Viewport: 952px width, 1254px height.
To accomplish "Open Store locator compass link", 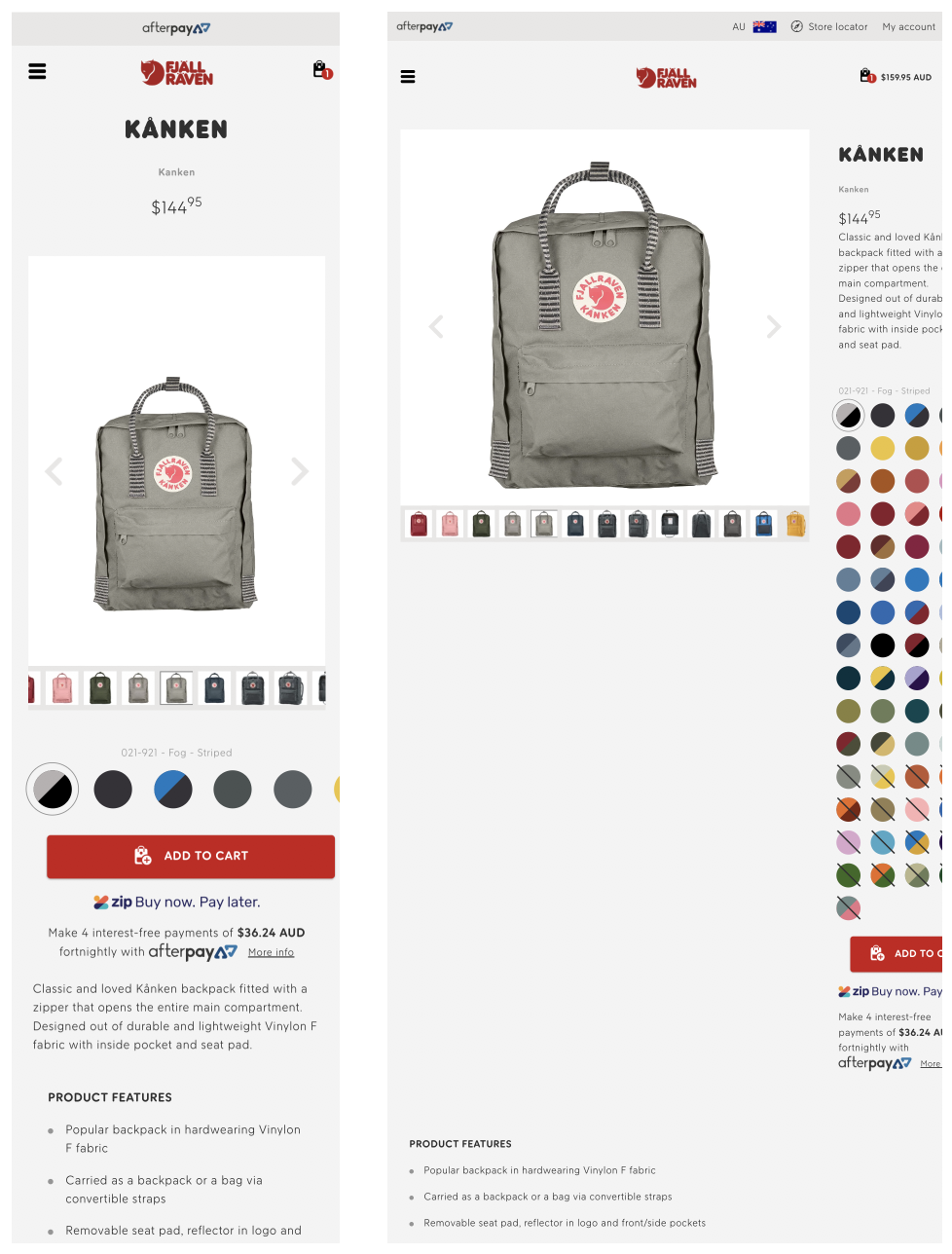I will pyautogui.click(x=828, y=27).
